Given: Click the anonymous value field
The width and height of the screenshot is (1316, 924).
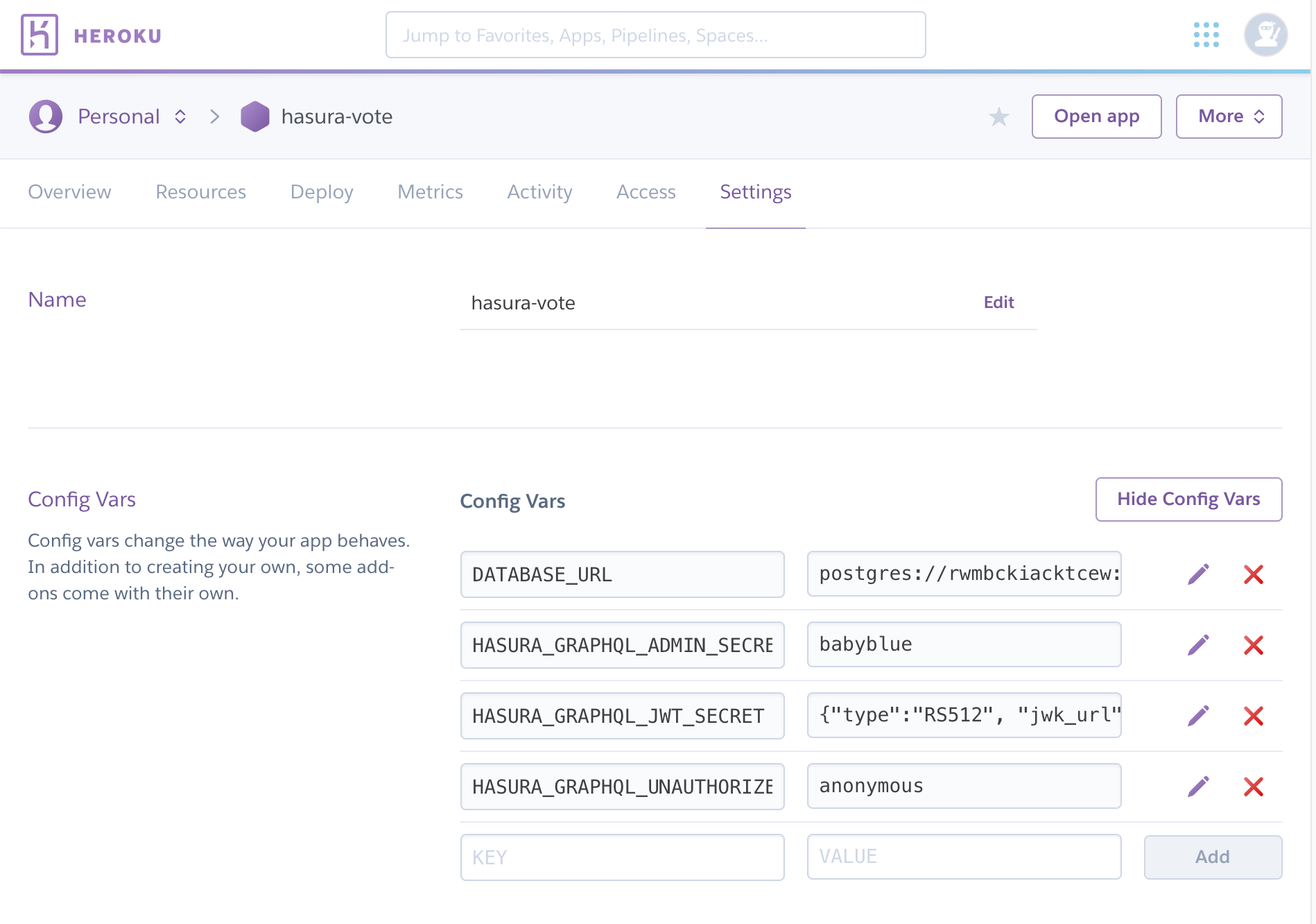Looking at the screenshot, I should point(964,786).
